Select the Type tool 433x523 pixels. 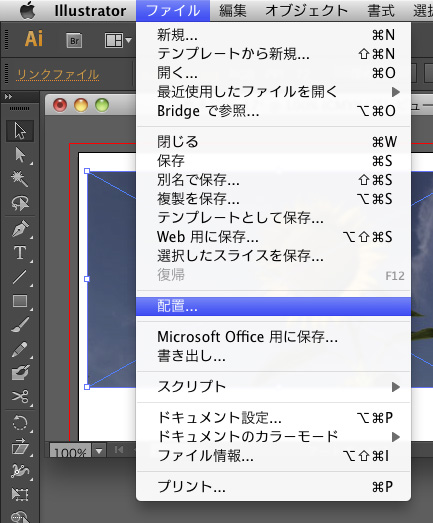click(20, 253)
